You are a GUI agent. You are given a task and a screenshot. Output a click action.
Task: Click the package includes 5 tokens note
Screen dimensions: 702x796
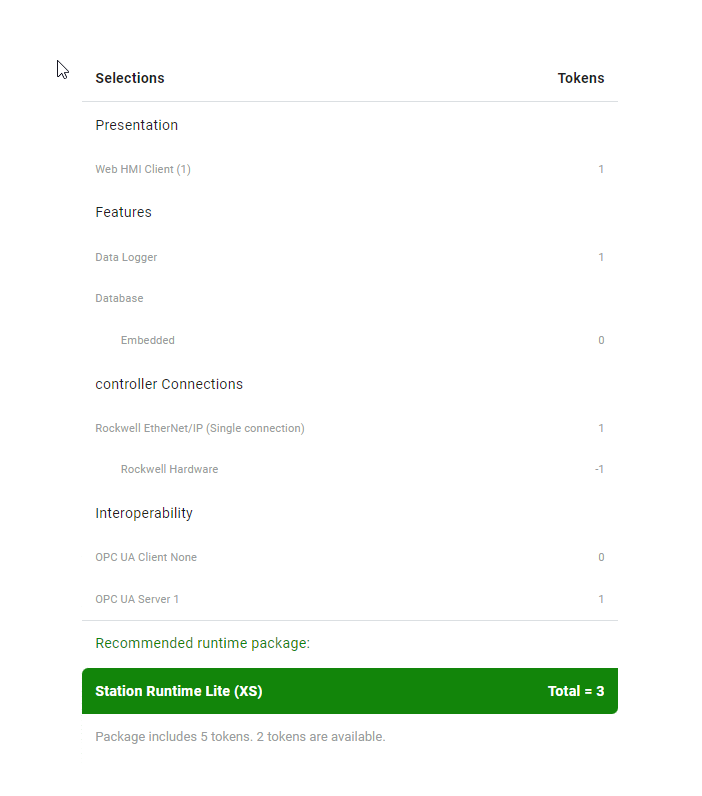click(240, 737)
